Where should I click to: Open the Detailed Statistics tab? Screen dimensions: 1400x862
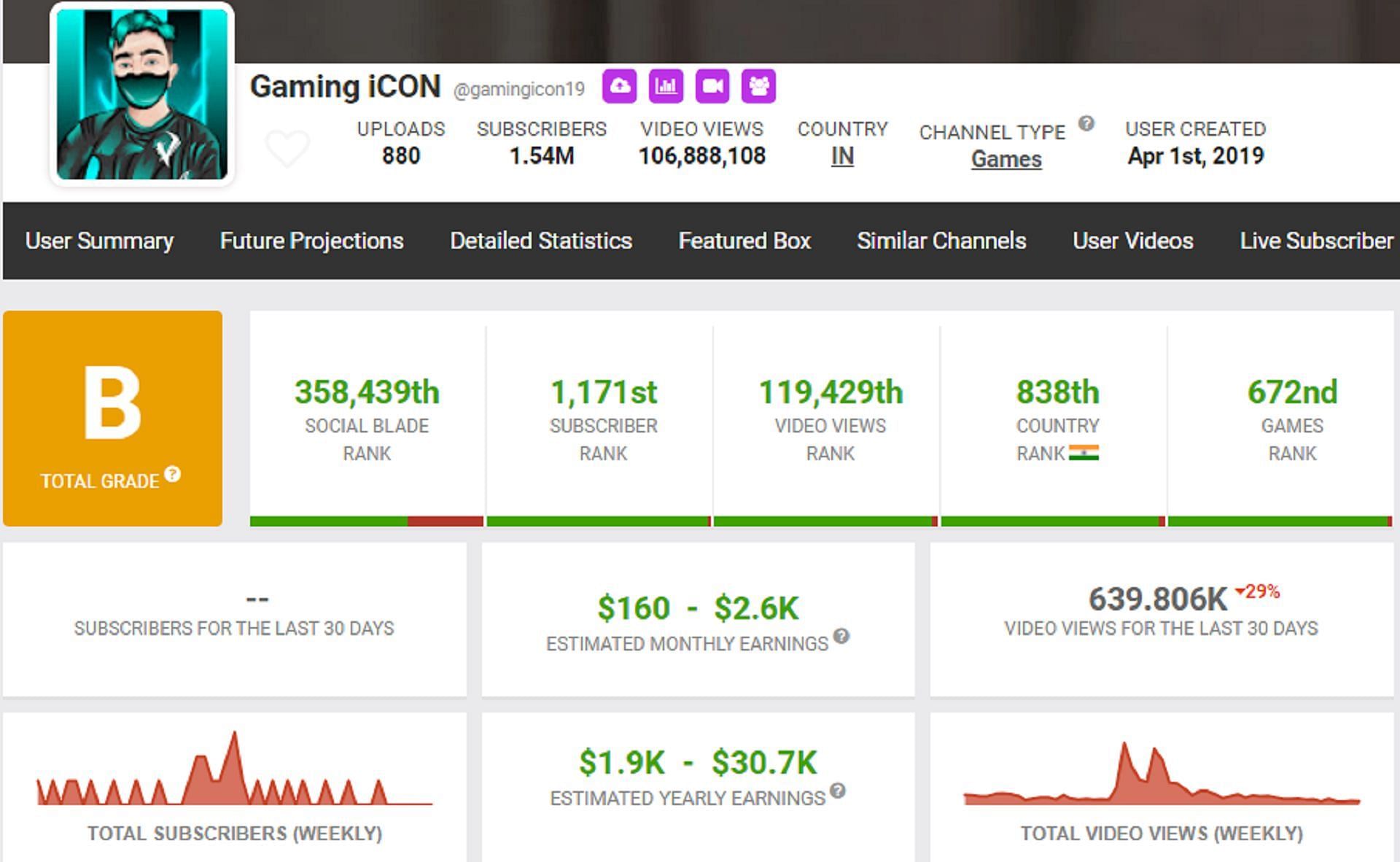tap(541, 241)
